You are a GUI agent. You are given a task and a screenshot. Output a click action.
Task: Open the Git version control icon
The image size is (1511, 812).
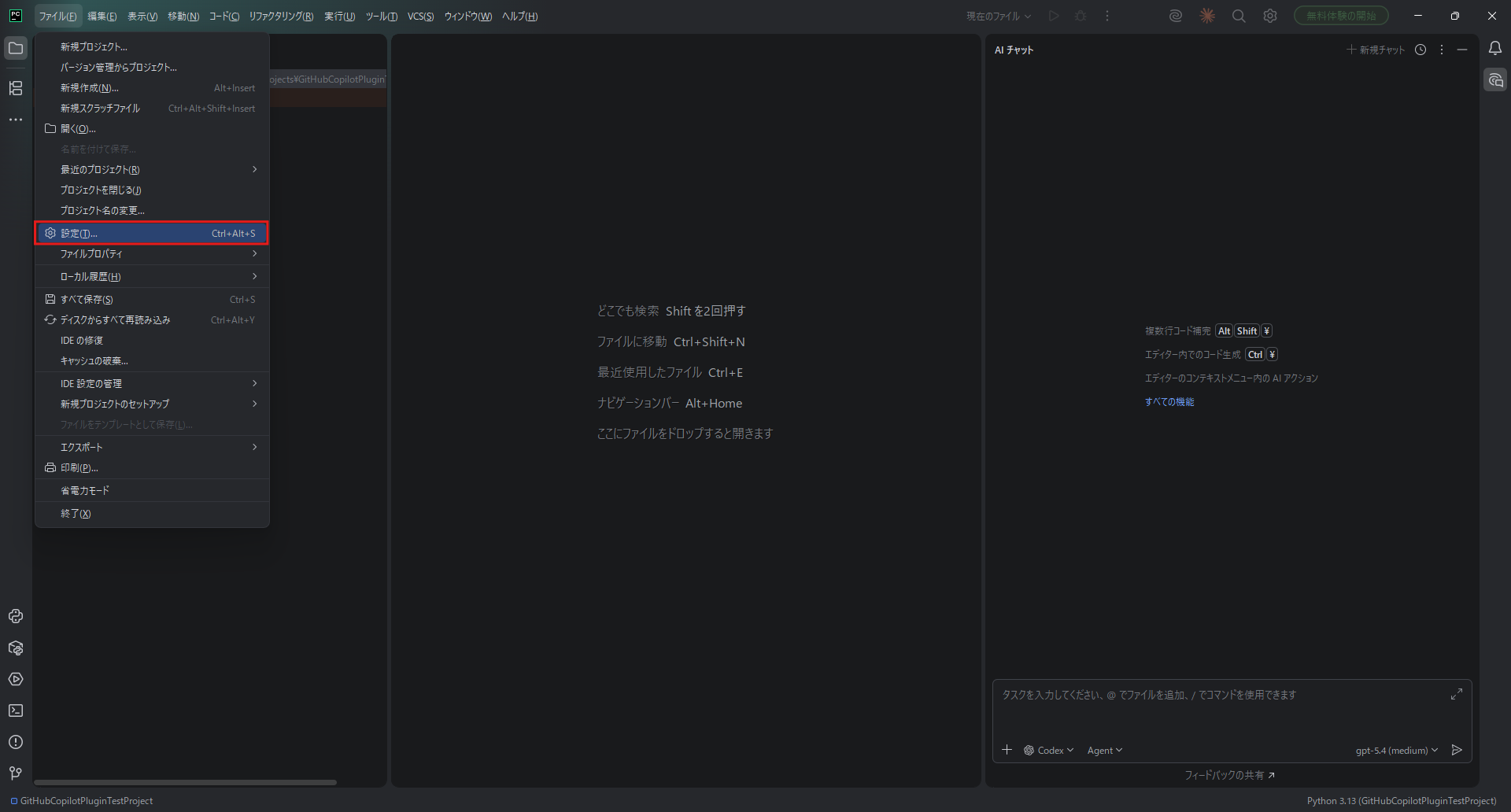tap(16, 773)
